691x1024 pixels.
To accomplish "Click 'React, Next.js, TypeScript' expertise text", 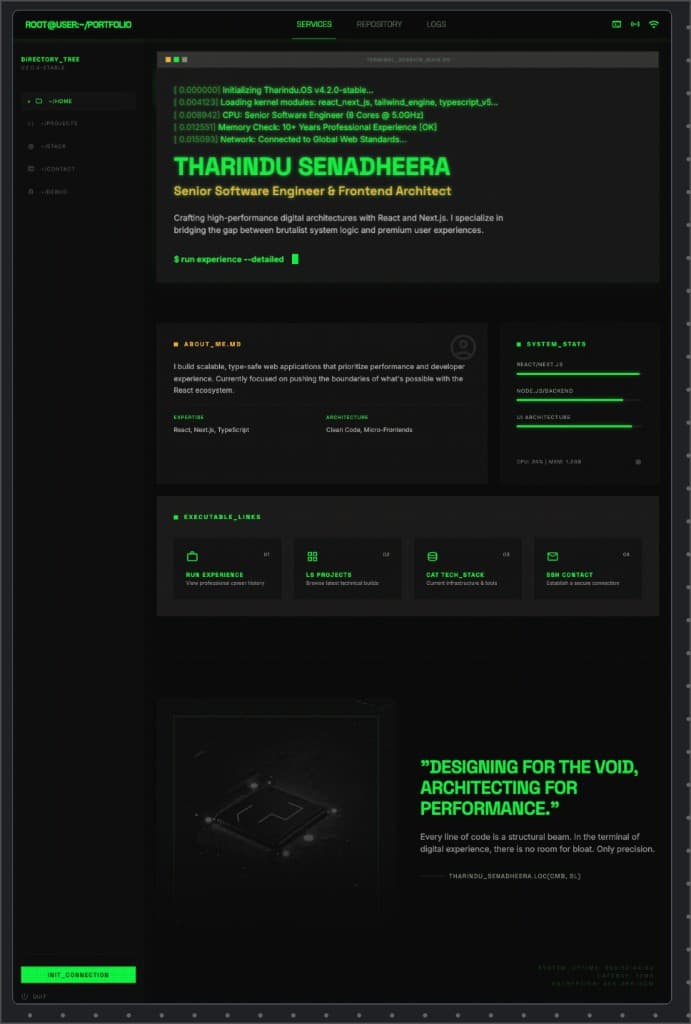I will 211,430.
